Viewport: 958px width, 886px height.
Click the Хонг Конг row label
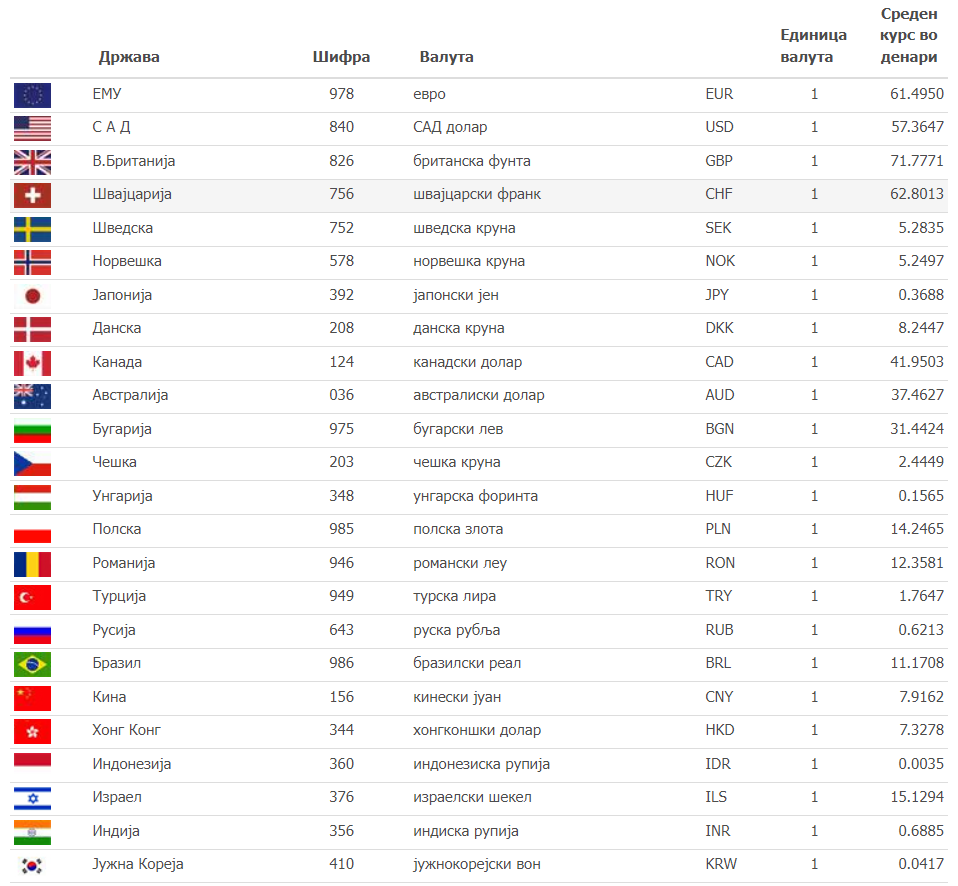click(x=126, y=730)
